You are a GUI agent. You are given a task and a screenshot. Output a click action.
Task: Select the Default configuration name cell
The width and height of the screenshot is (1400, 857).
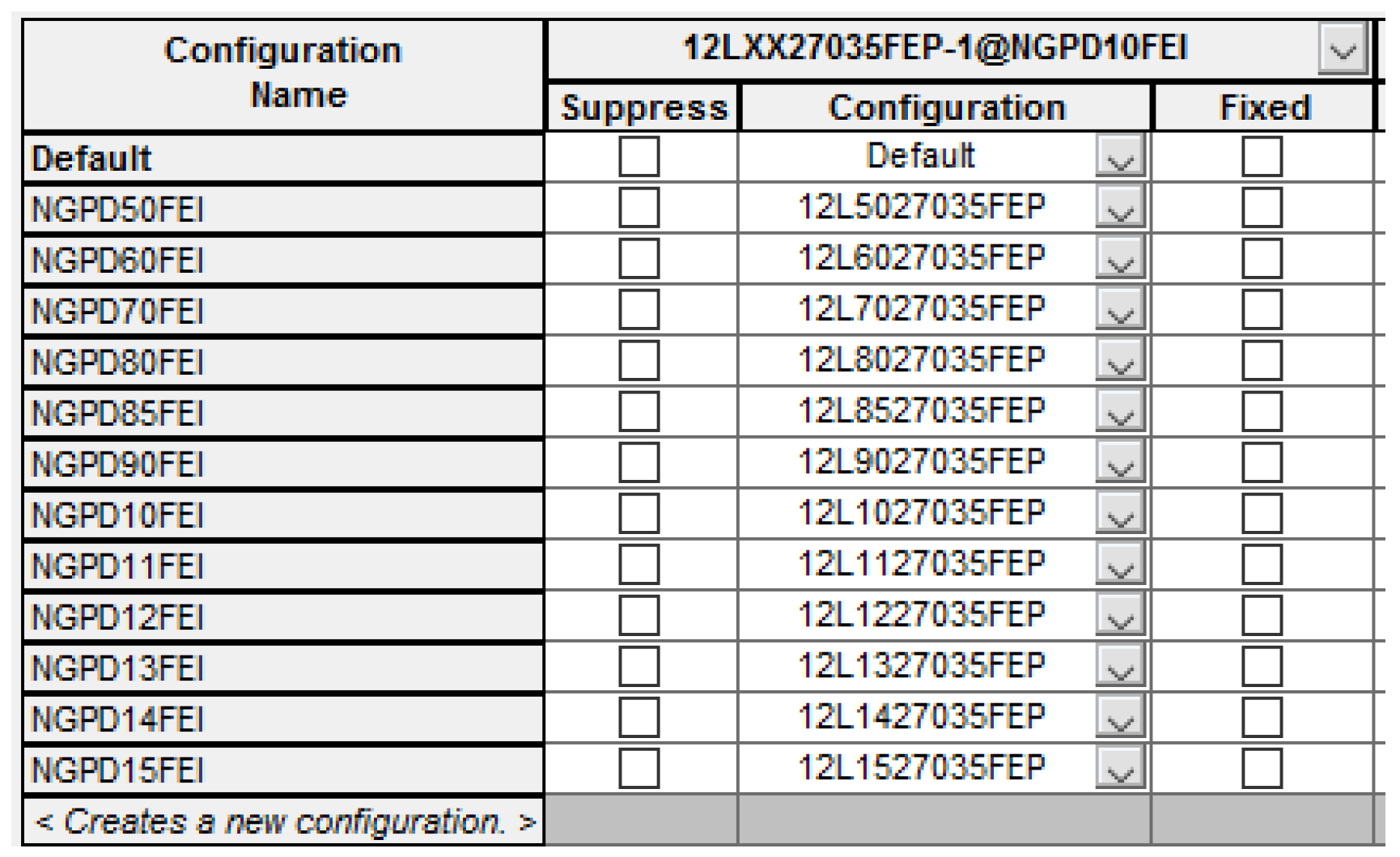click(283, 158)
